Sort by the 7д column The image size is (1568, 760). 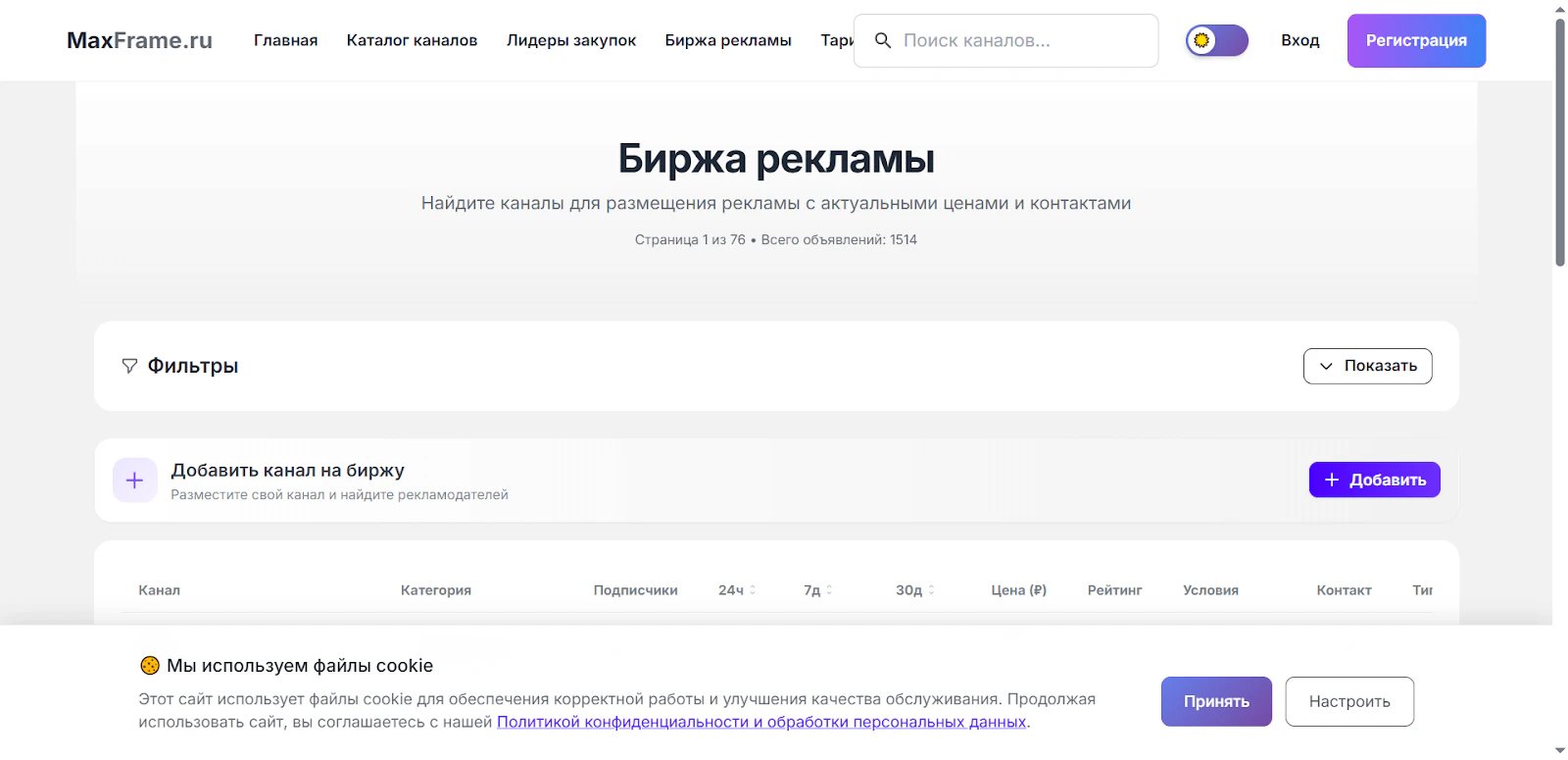pos(817,590)
